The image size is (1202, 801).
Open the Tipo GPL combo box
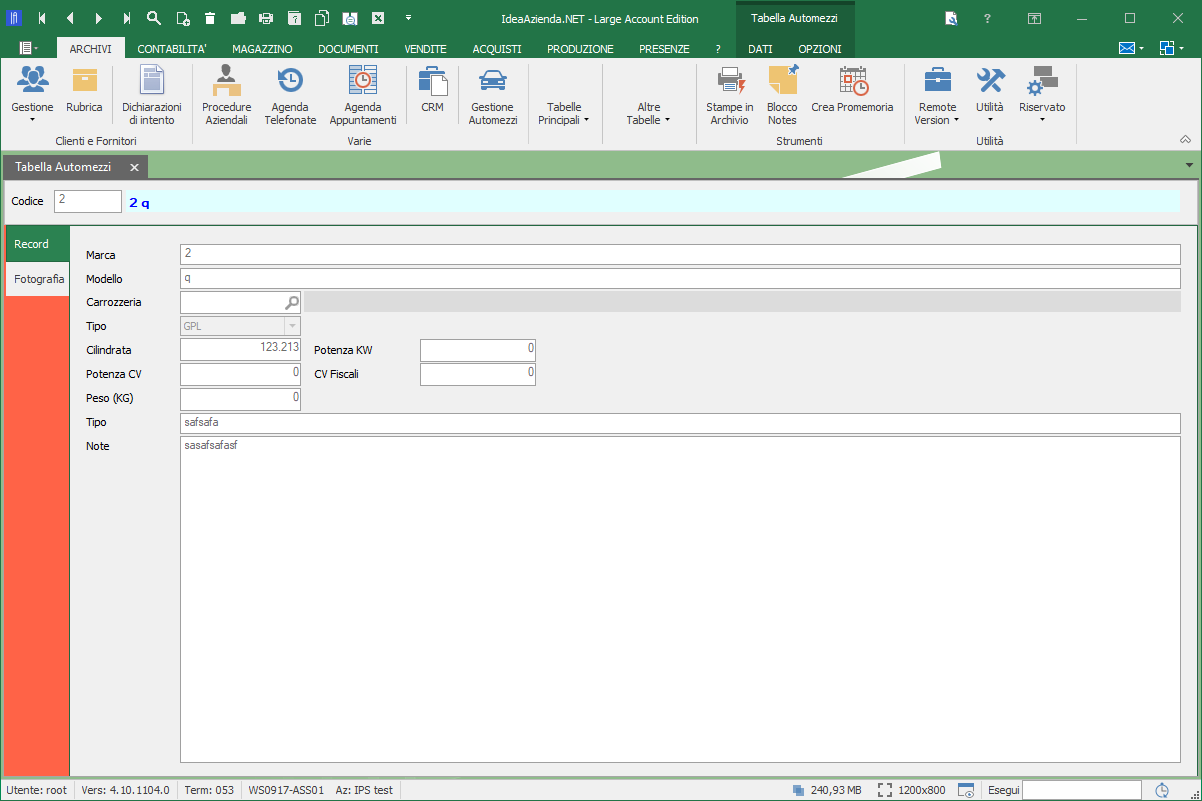[x=240, y=326]
